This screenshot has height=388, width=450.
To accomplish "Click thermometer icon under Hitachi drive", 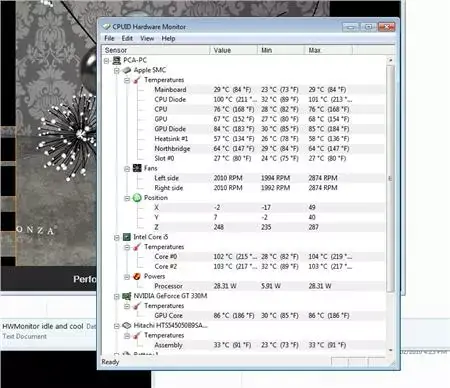I will coord(137,335).
